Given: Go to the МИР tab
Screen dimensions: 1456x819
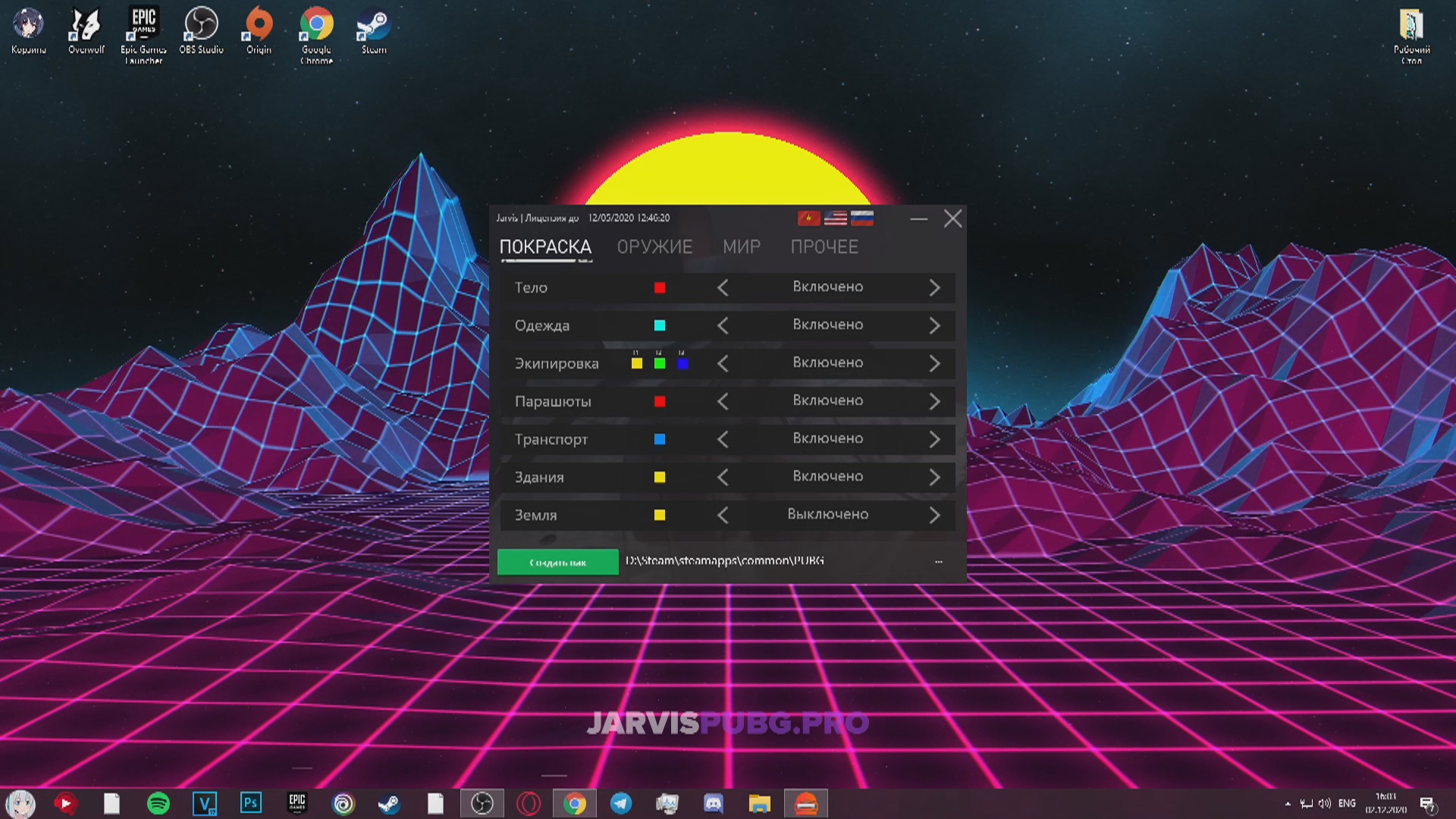Looking at the screenshot, I should 741,247.
